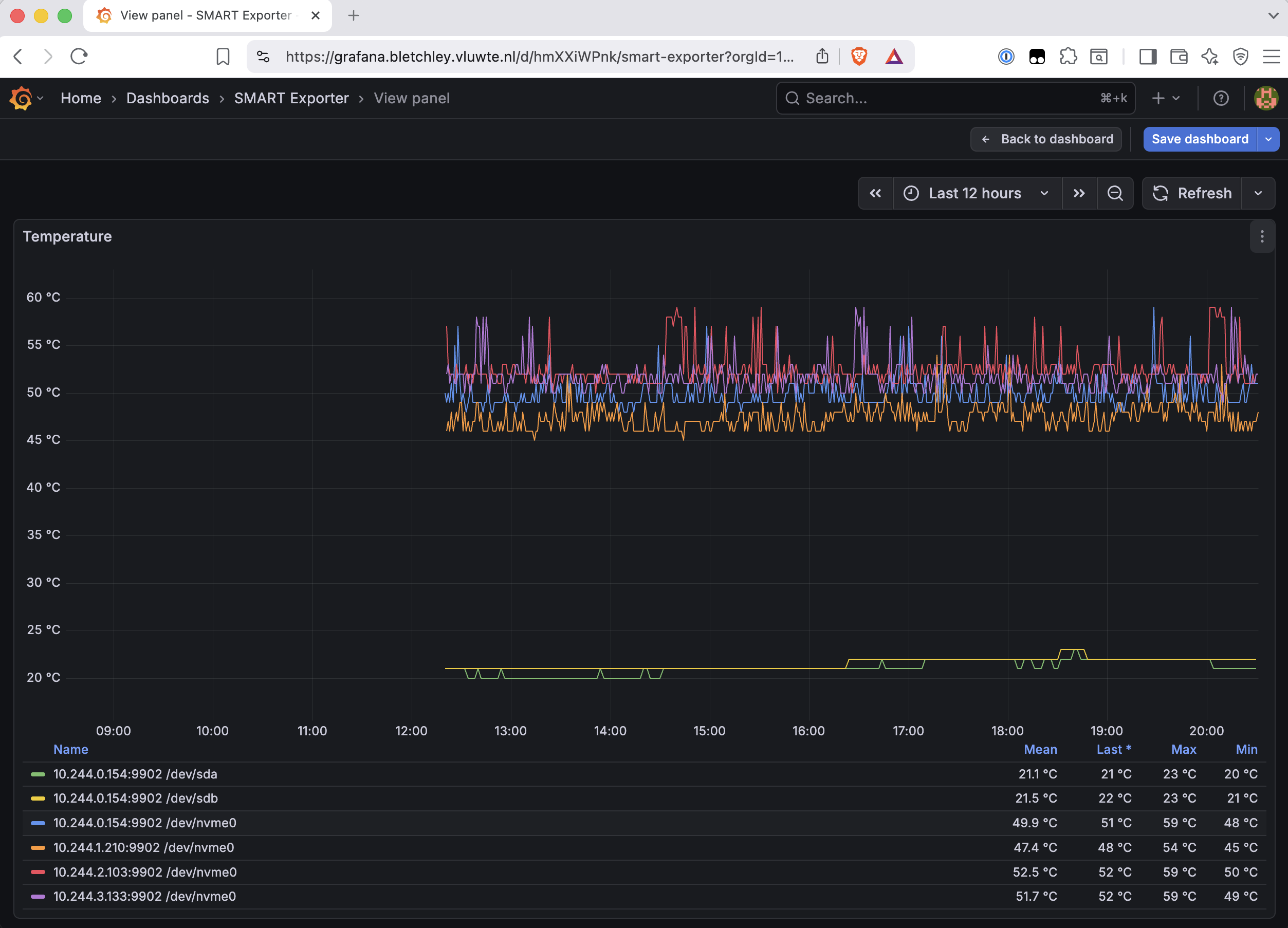1288x928 pixels.
Task: Shift time range forwards
Action: [x=1079, y=194]
